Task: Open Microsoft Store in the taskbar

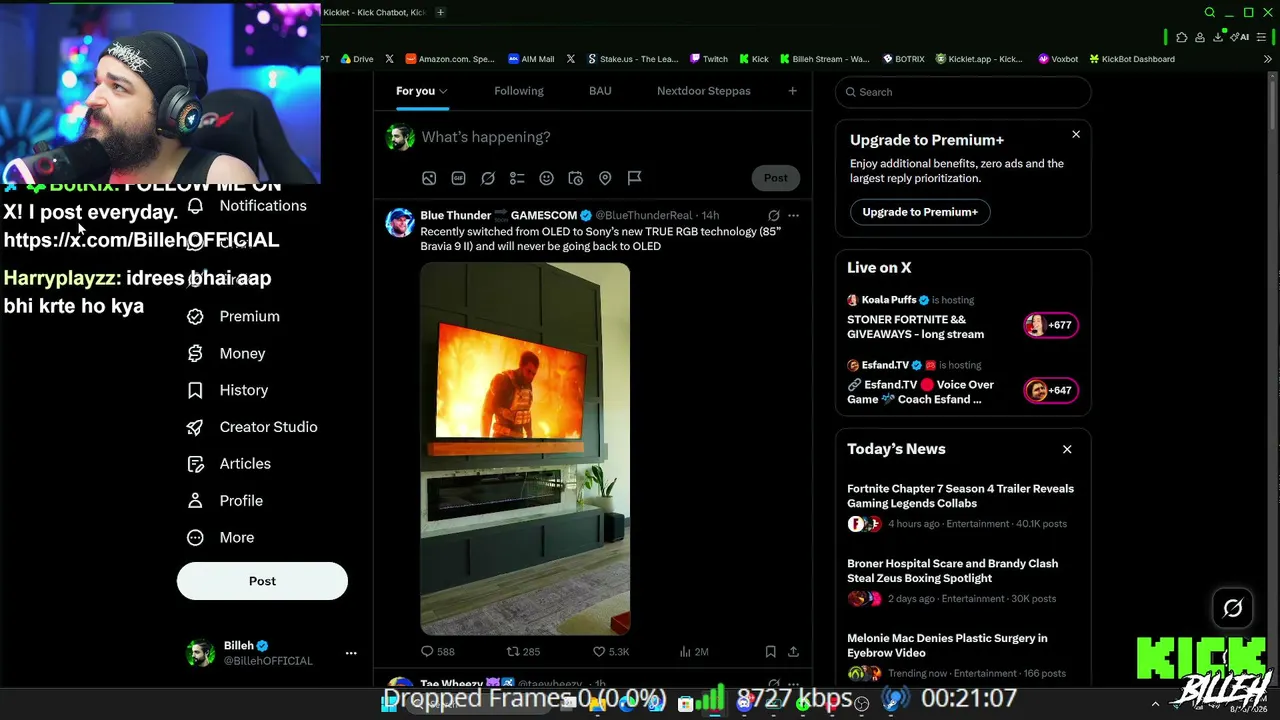Action: click(x=685, y=704)
